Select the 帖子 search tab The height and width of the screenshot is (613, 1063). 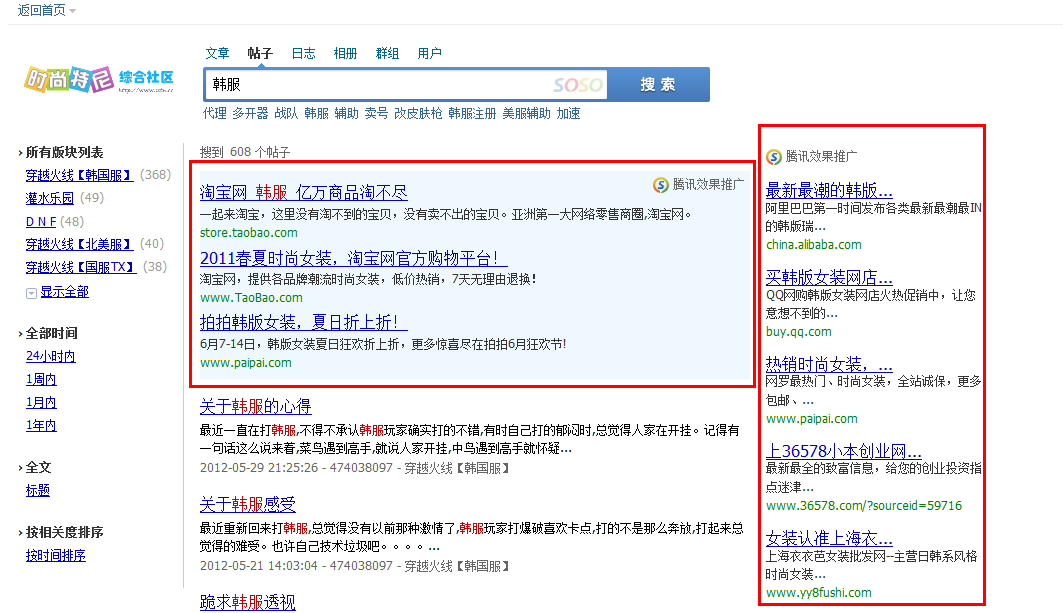(260, 53)
